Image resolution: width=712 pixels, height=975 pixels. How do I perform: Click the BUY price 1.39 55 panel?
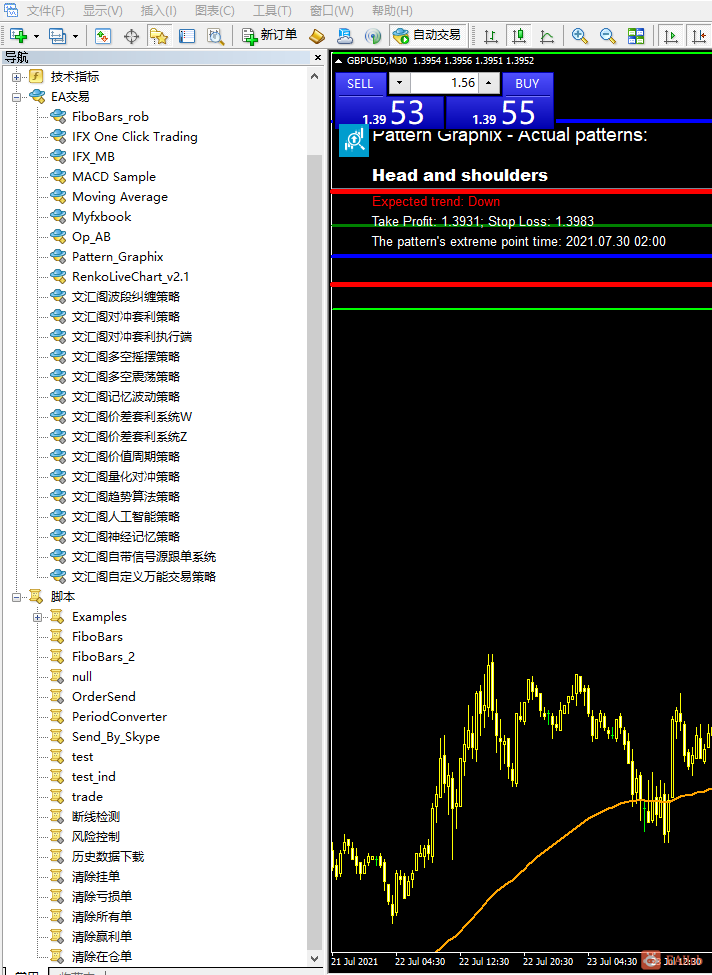coord(499,113)
